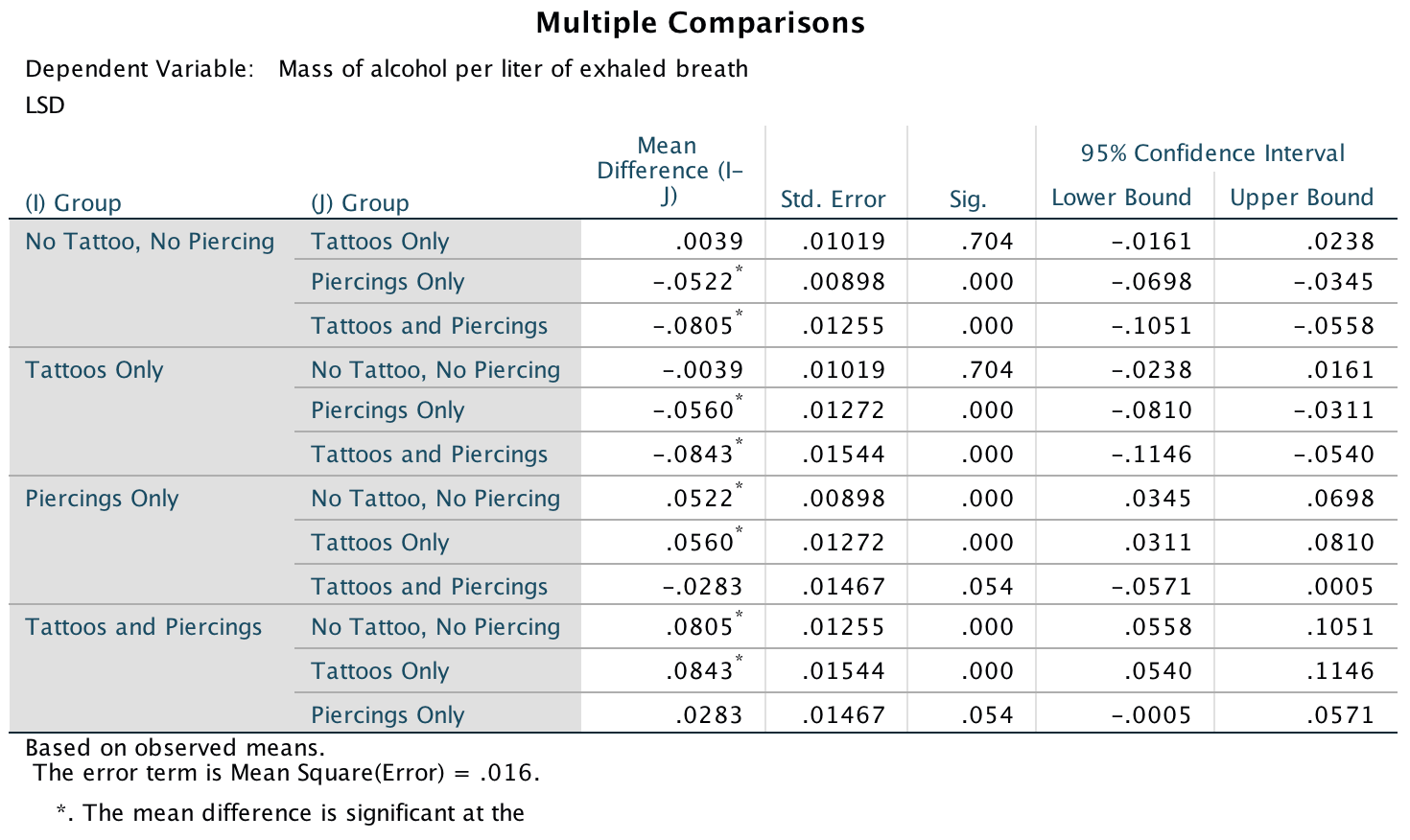Click the Tattoos Only (I) Group row label

click(94, 370)
